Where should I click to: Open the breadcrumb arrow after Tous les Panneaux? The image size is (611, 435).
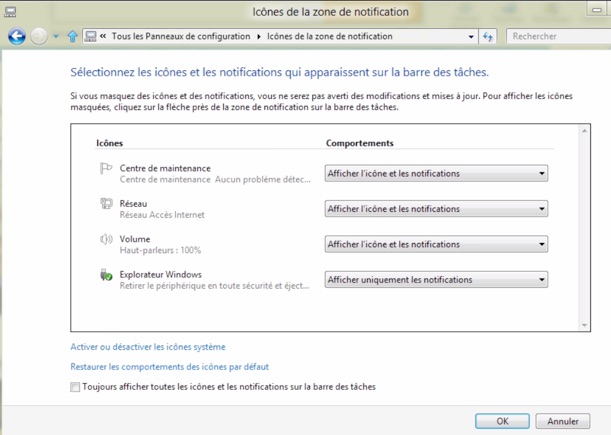point(258,37)
